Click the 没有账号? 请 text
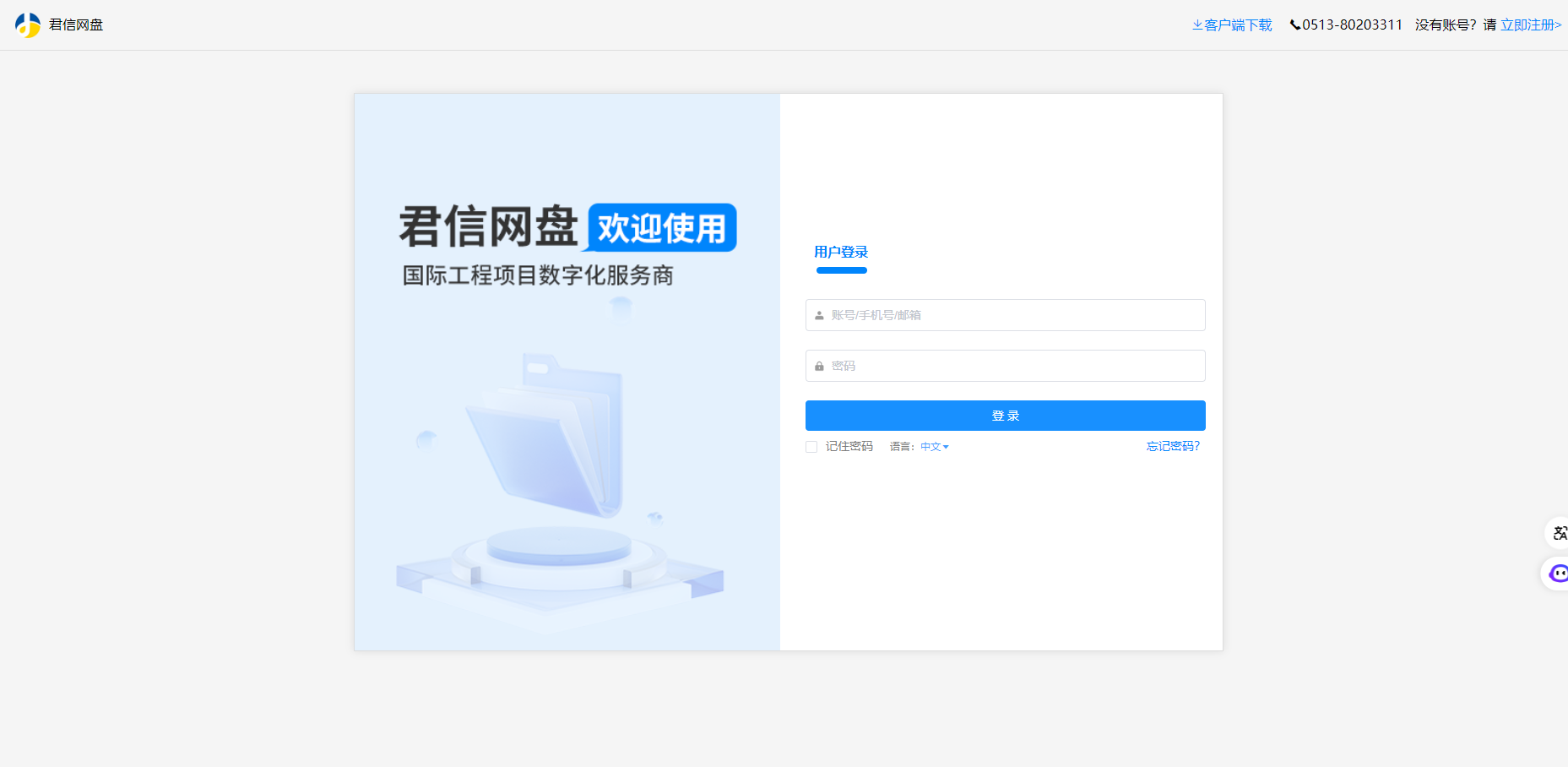 pyautogui.click(x=1456, y=25)
